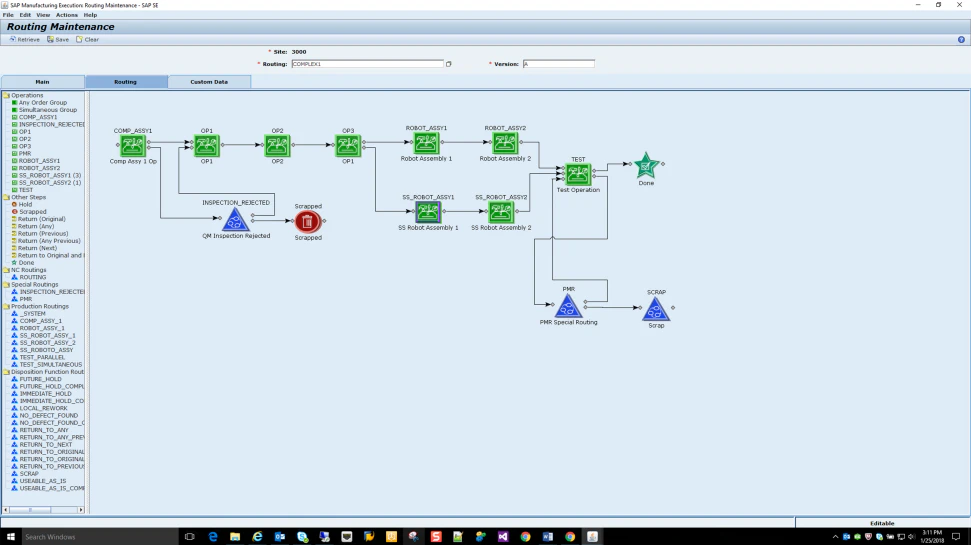971x545 pixels.
Task: Select the OP3 operation node
Action: click(348, 146)
